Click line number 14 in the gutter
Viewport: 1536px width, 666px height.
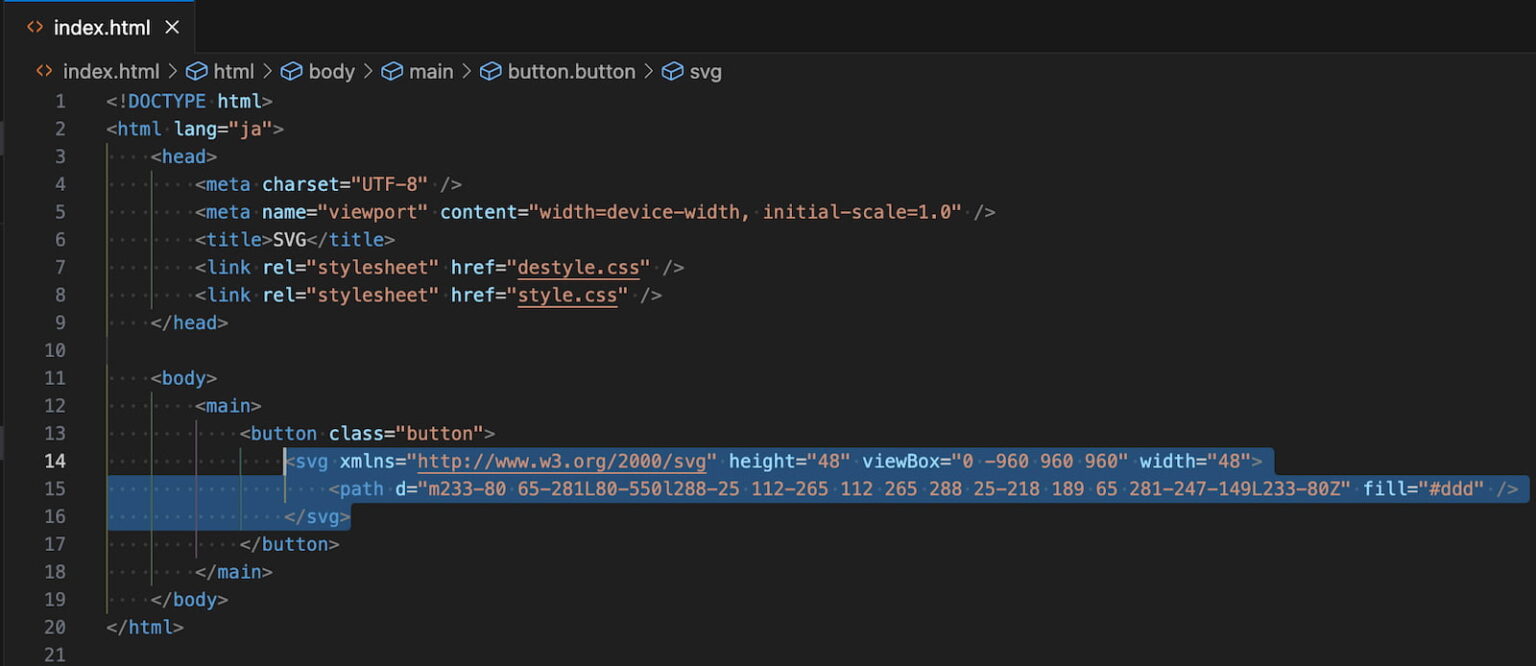(x=54, y=461)
